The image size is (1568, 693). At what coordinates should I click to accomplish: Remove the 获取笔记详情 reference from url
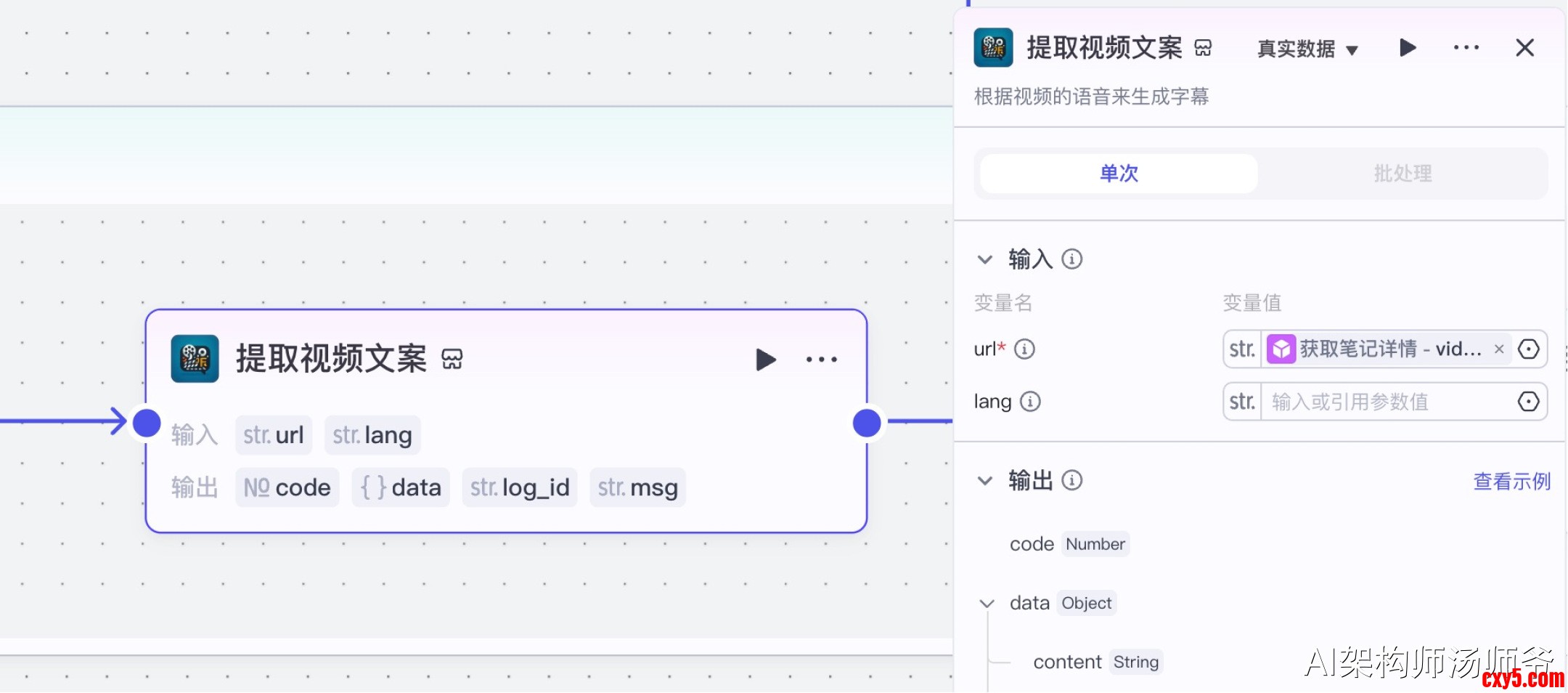tap(1499, 349)
